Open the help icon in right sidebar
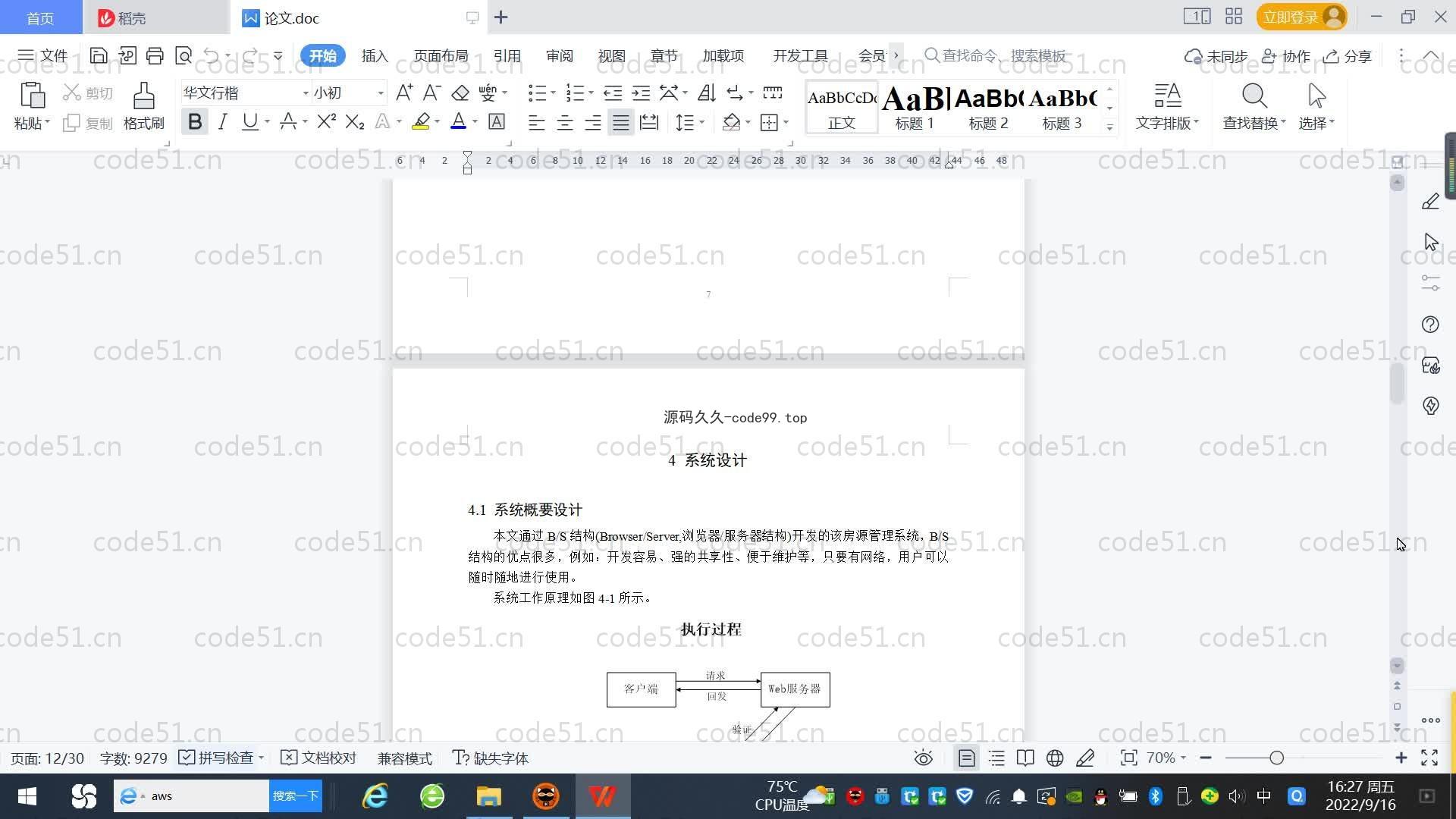Image resolution: width=1456 pixels, height=819 pixels. 1430,325
